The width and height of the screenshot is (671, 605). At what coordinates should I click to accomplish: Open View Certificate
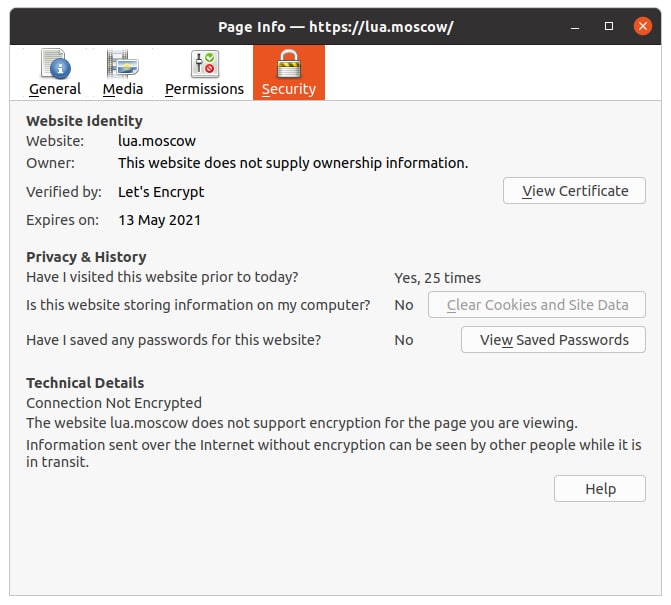point(574,191)
